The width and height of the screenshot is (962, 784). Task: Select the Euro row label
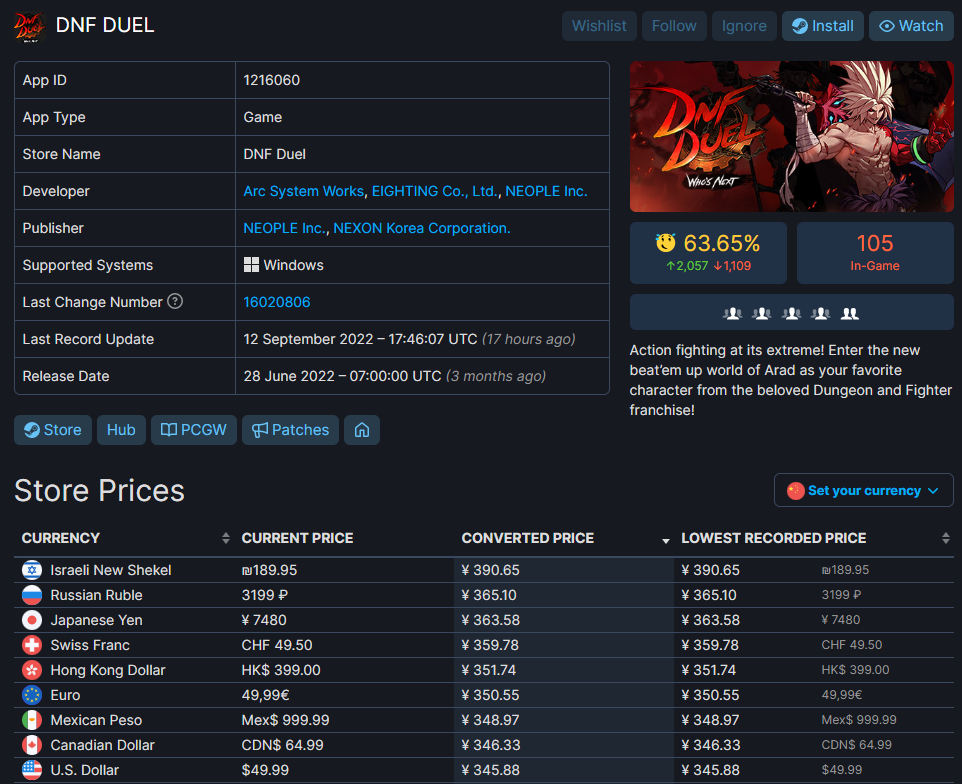(x=65, y=695)
